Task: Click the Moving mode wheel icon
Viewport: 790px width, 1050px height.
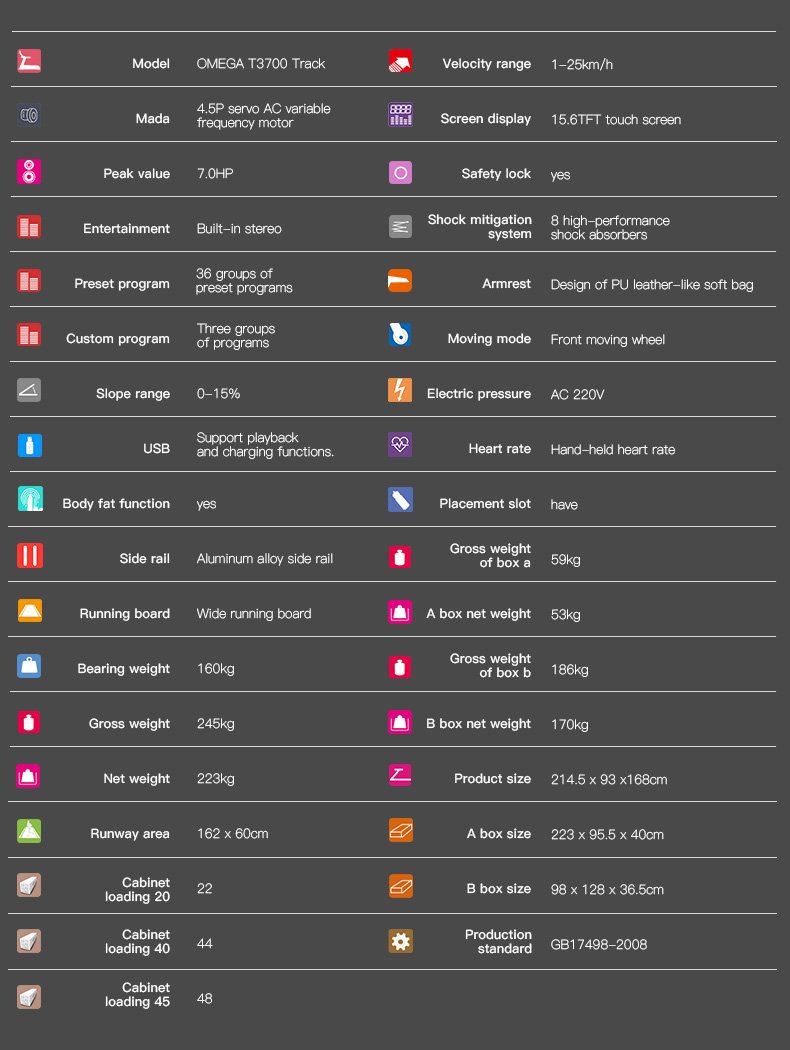Action: click(x=400, y=336)
